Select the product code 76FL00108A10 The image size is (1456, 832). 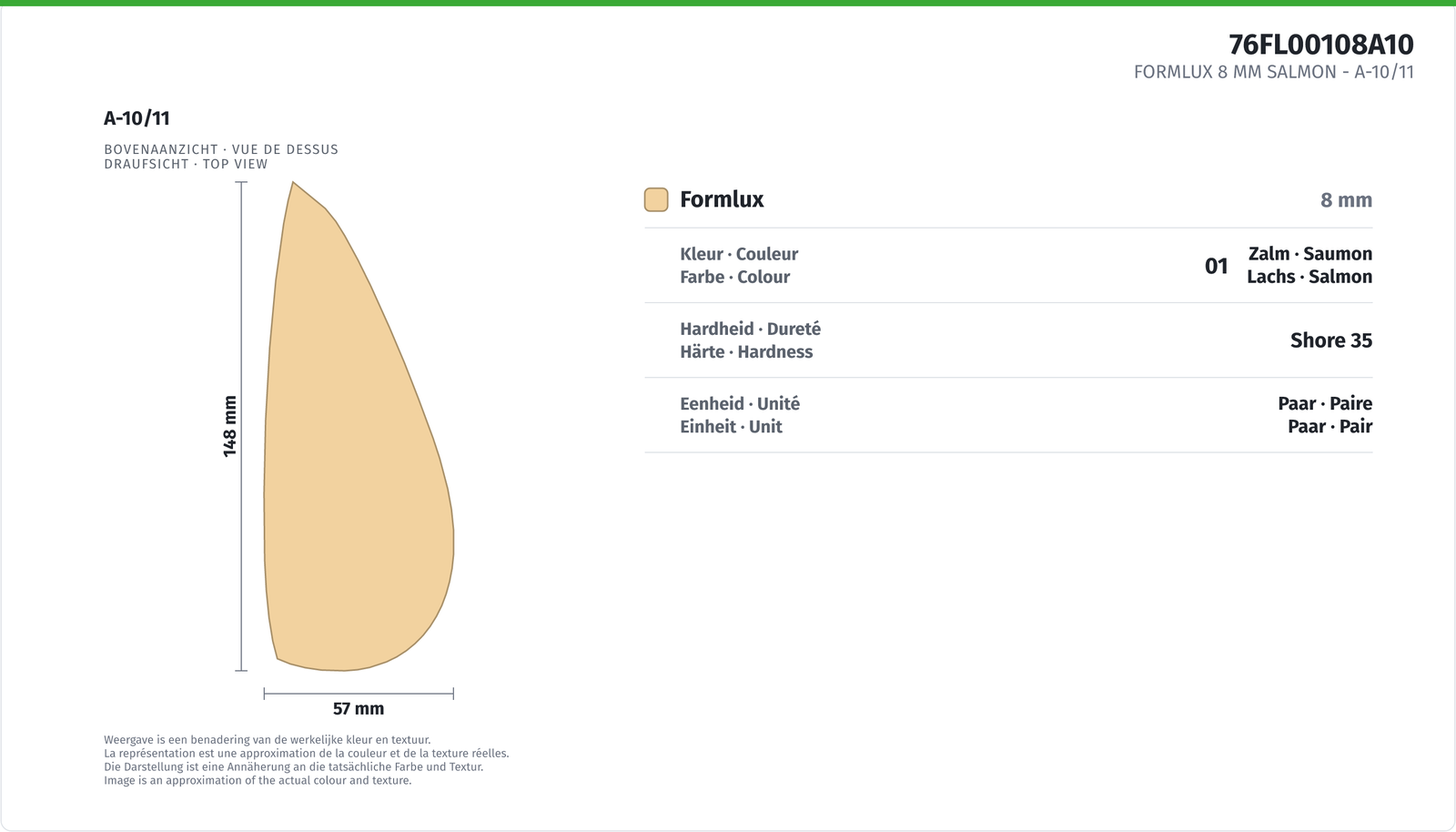click(1321, 45)
